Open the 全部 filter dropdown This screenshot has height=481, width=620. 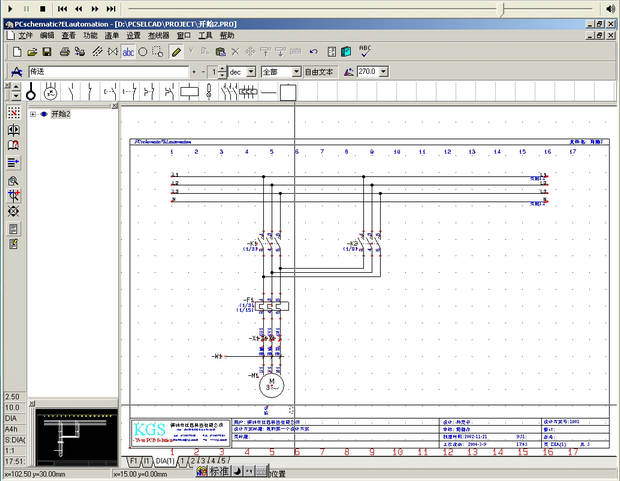(296, 72)
